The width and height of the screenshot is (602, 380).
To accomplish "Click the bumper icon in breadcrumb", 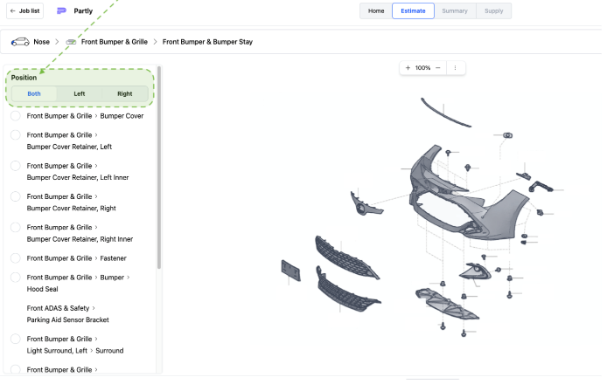I will click(x=71, y=42).
